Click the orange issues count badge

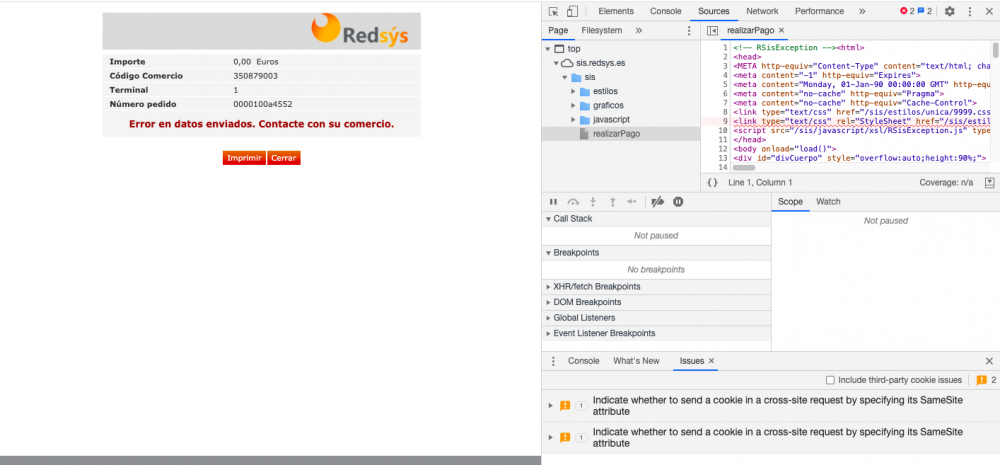986,380
